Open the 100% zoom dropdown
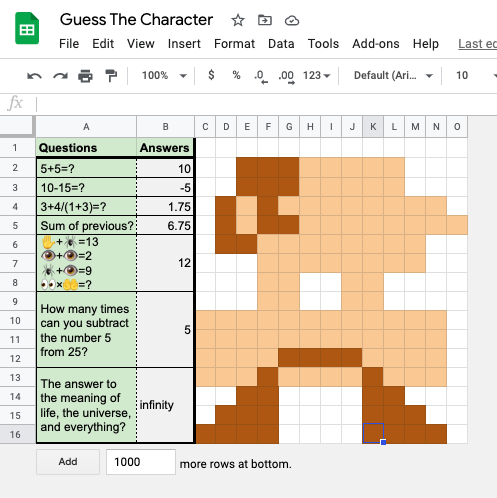 [164, 76]
